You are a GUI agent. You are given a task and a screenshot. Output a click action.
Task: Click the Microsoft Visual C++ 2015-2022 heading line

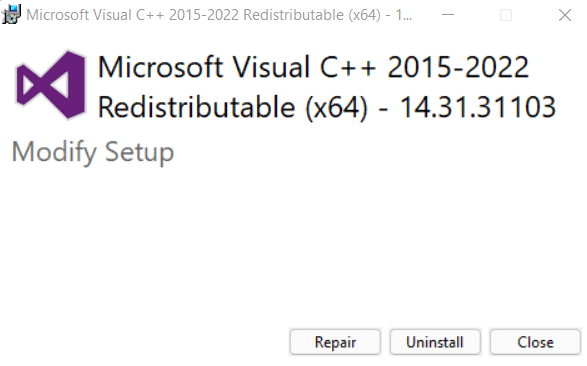point(313,67)
